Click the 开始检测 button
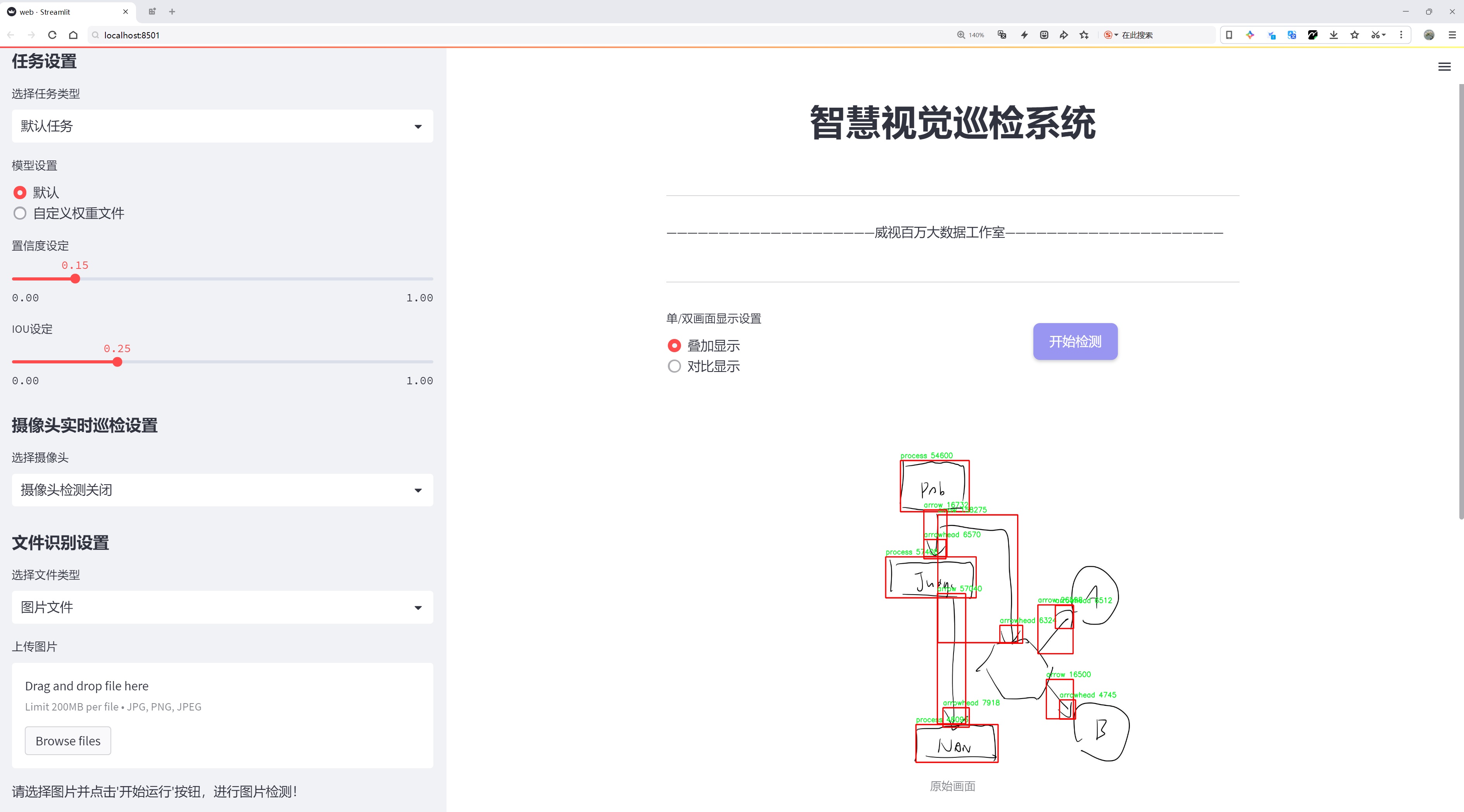 (1075, 341)
